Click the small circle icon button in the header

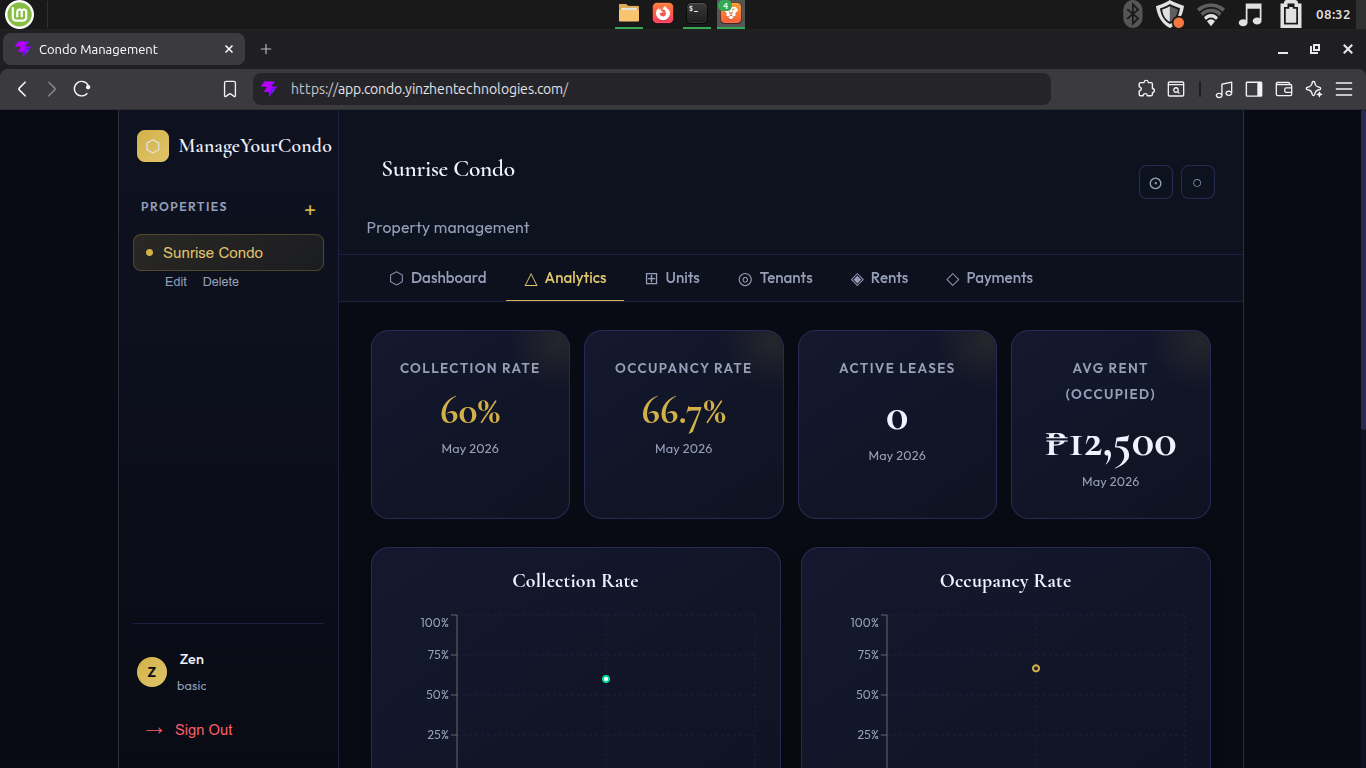pos(1198,182)
